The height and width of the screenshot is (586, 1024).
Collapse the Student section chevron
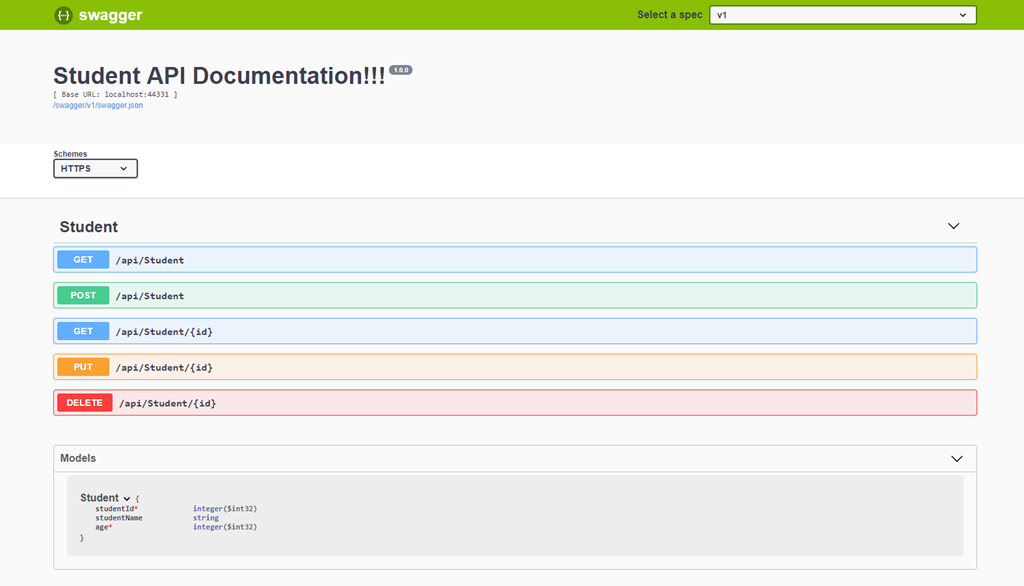953,226
